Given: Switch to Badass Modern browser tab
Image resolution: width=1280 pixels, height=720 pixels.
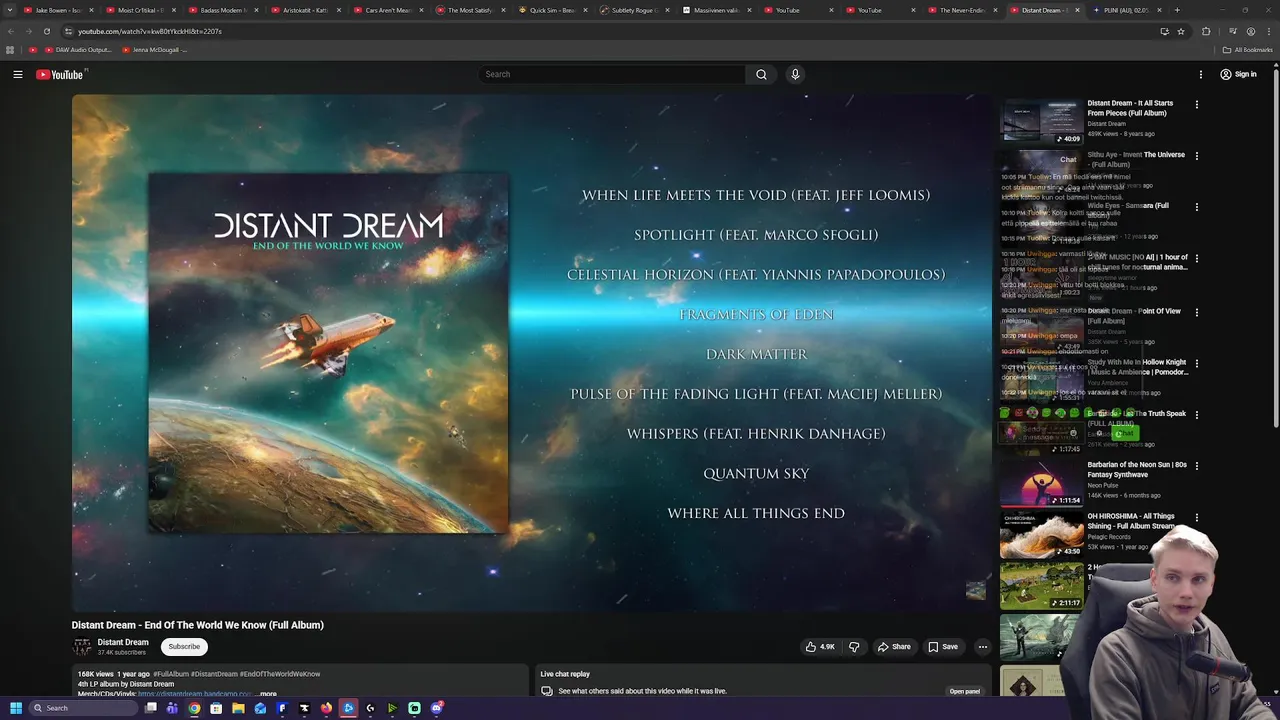Looking at the screenshot, I should (x=222, y=10).
